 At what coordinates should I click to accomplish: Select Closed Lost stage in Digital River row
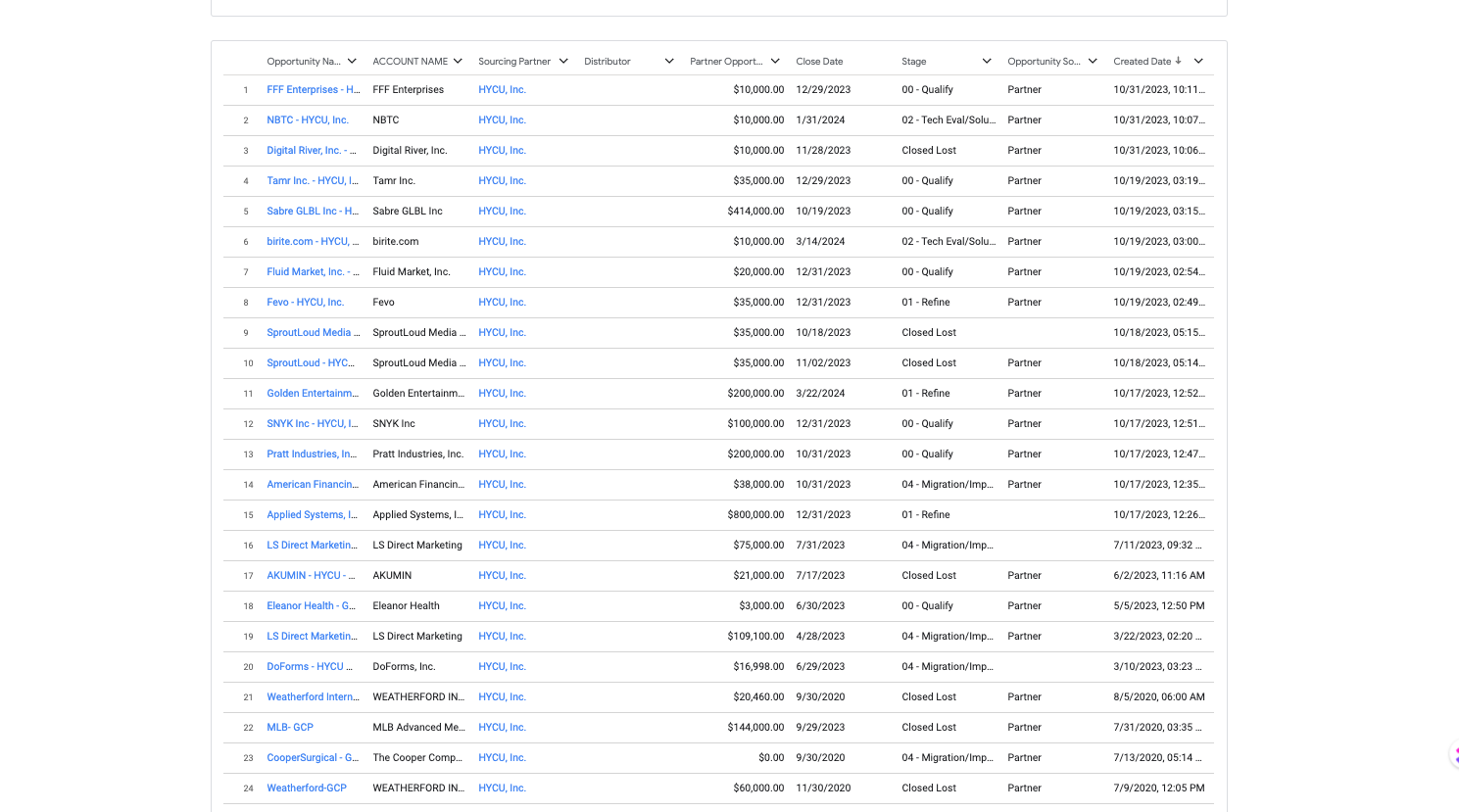[929, 151]
